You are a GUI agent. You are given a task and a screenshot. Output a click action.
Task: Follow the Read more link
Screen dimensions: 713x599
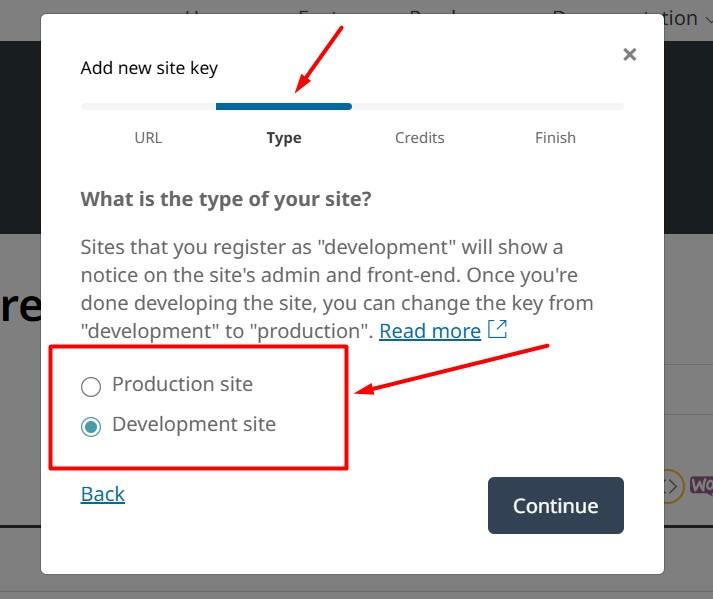coord(430,331)
